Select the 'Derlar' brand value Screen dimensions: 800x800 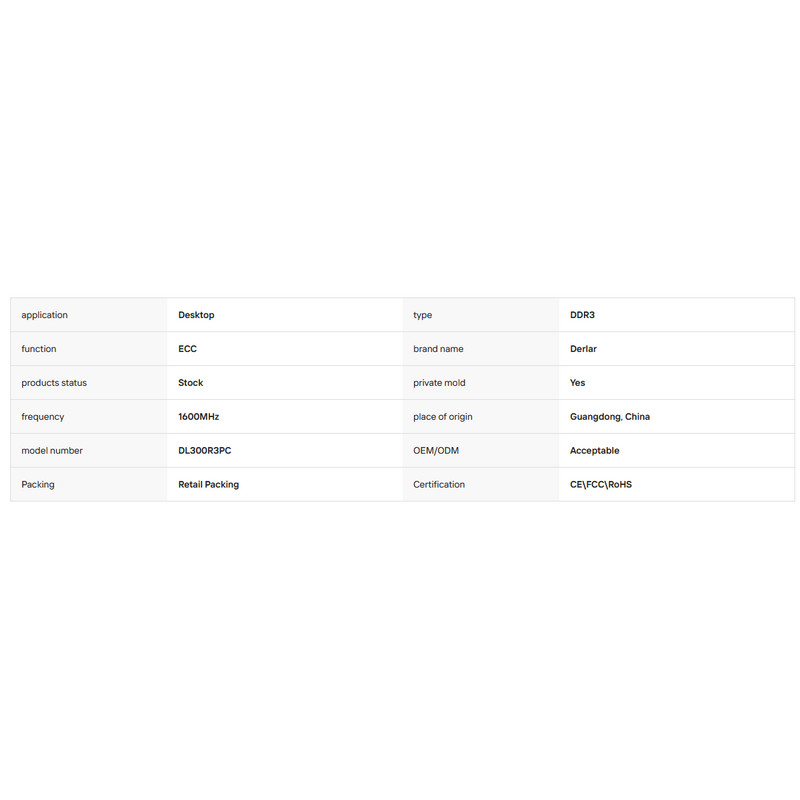(583, 349)
